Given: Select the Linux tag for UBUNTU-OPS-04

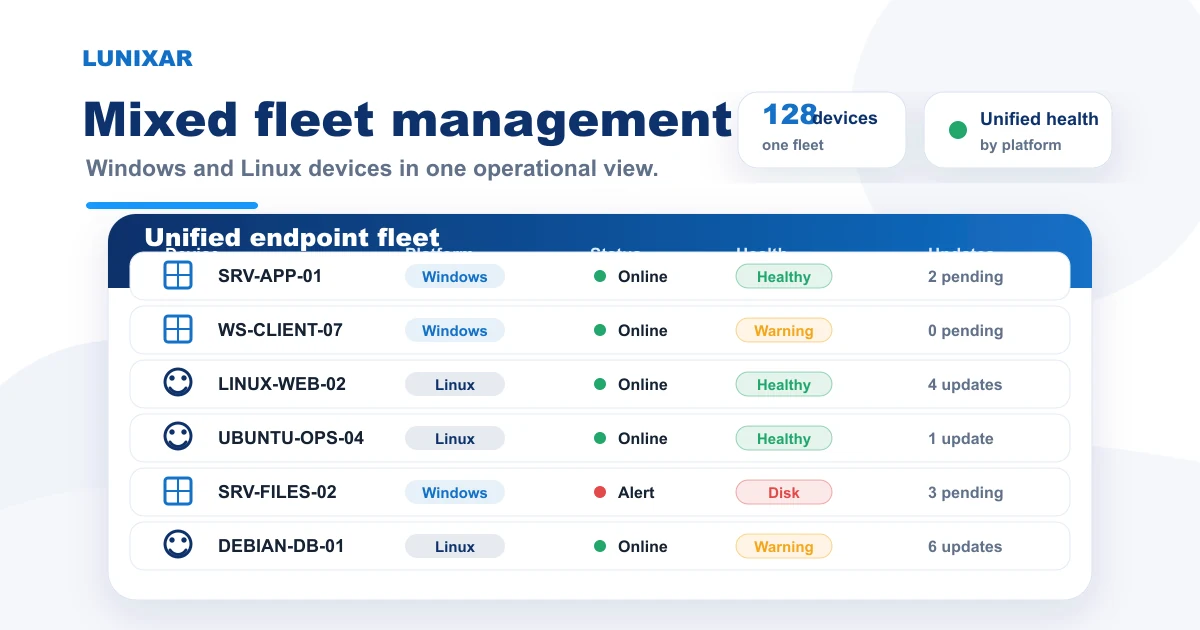Looking at the screenshot, I should pos(455,439).
